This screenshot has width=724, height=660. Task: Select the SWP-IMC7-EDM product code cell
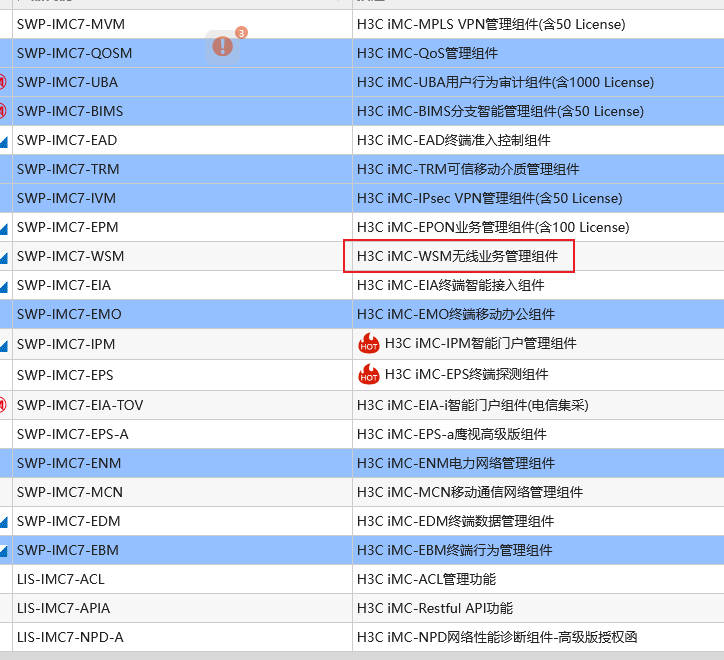182,521
